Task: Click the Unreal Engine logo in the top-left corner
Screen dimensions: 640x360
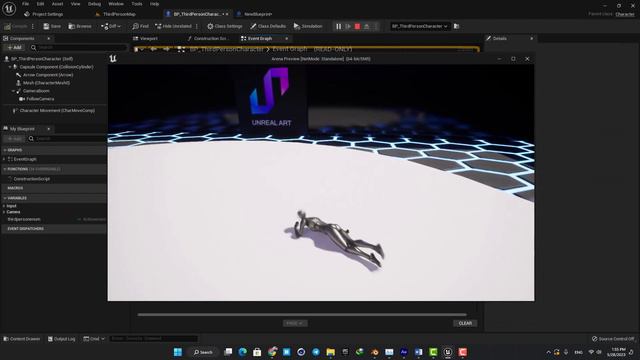Action: click(x=9, y=9)
